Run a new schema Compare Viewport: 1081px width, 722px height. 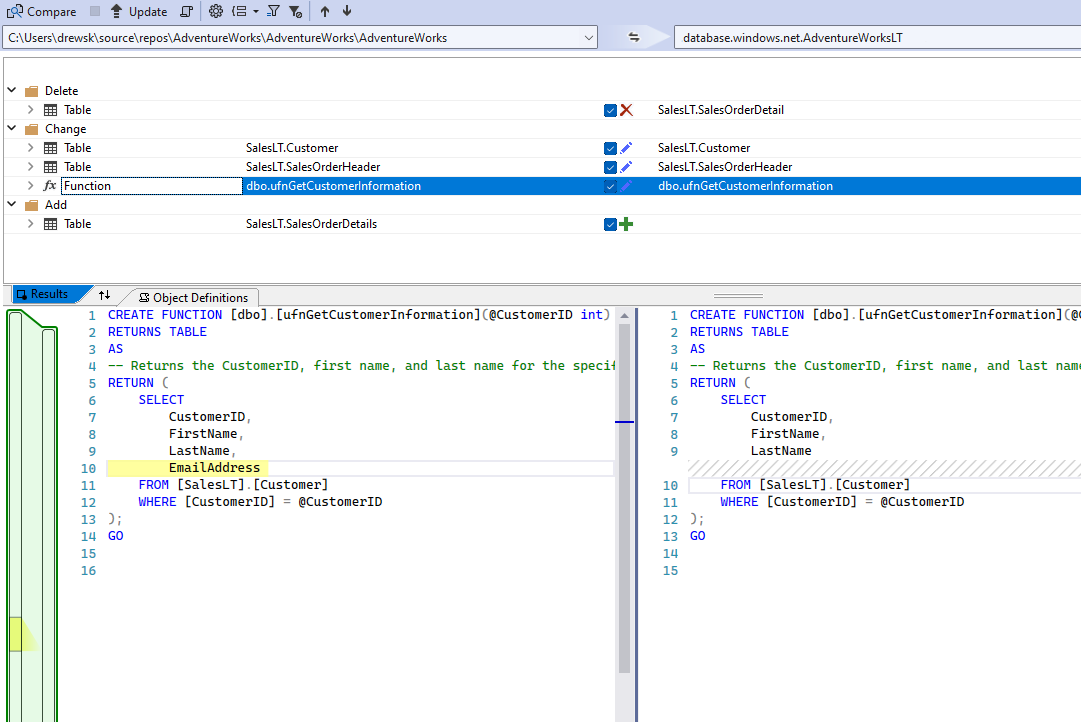point(40,11)
